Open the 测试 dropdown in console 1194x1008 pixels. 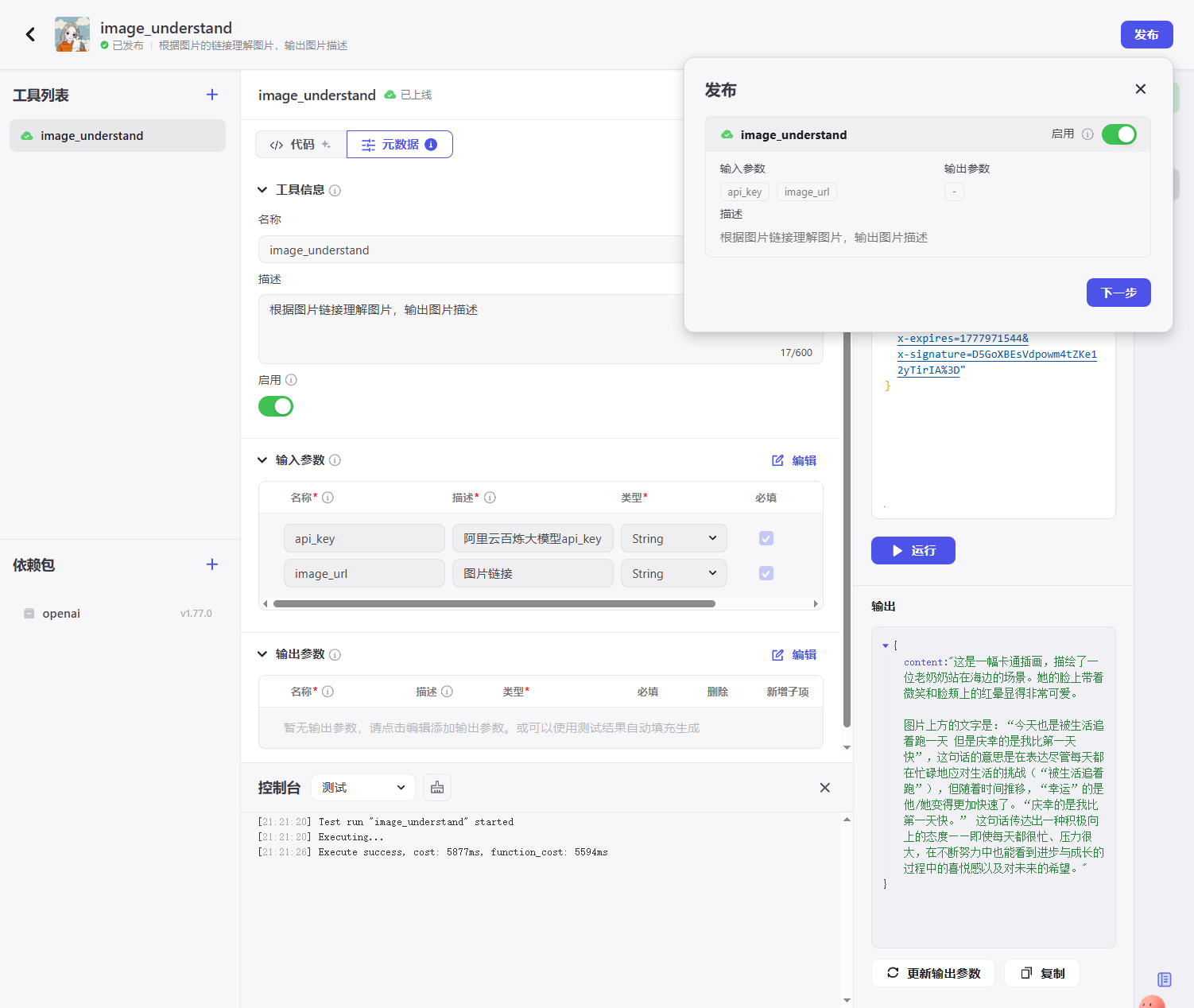363,787
